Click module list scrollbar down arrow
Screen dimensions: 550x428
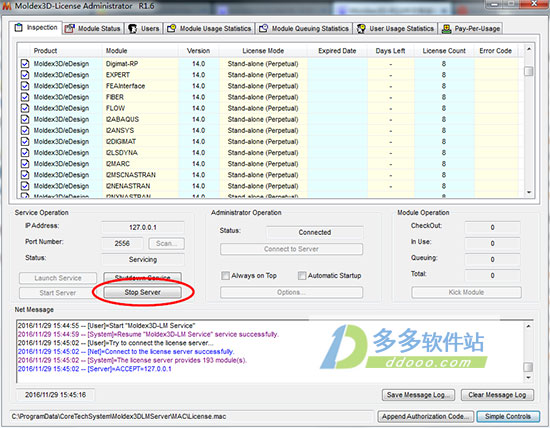529,193
